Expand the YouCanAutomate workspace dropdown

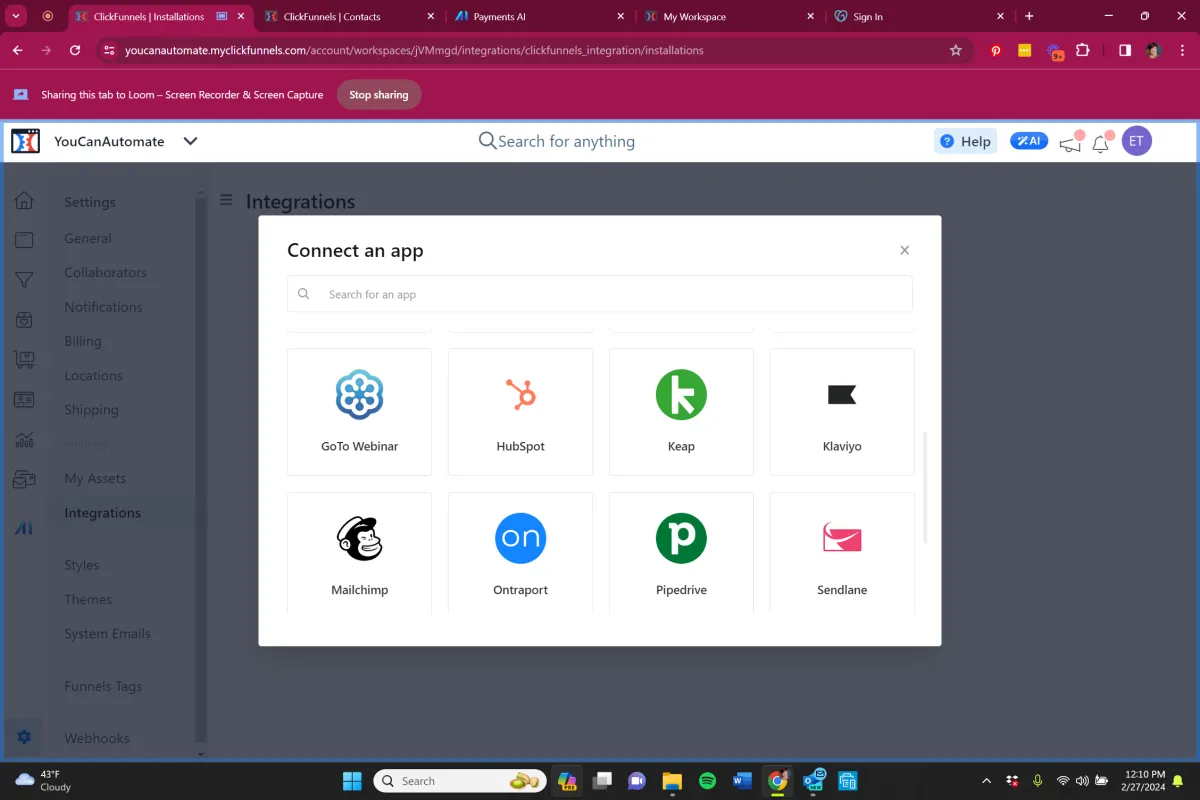[190, 141]
